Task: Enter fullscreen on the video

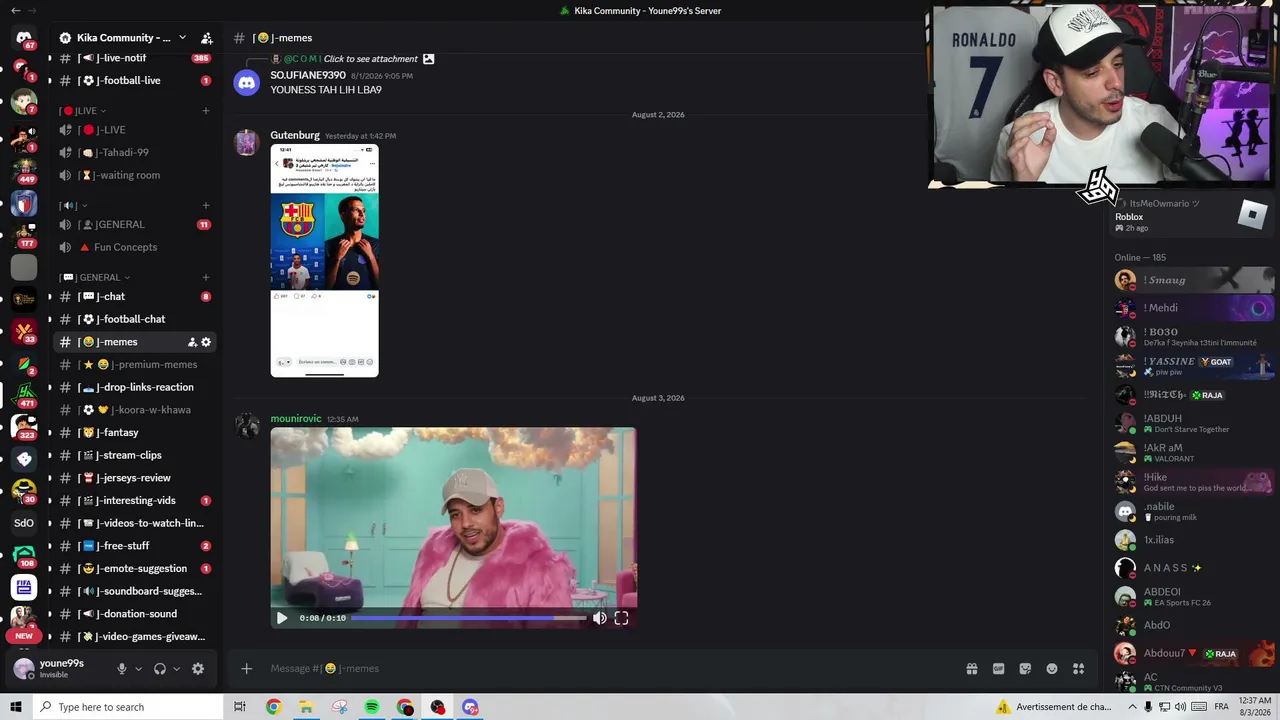Action: pyautogui.click(x=621, y=618)
